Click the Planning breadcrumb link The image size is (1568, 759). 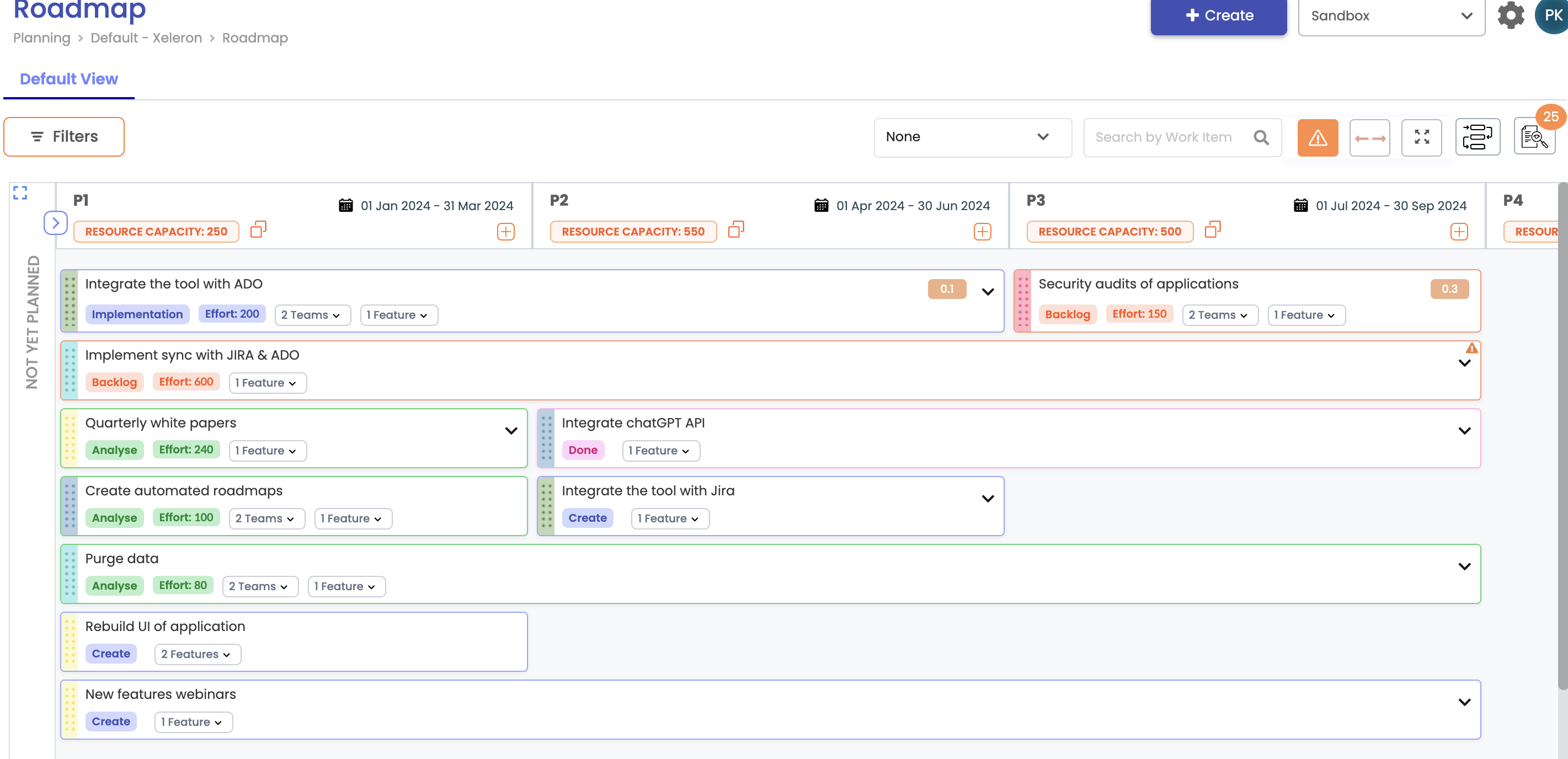click(41, 38)
